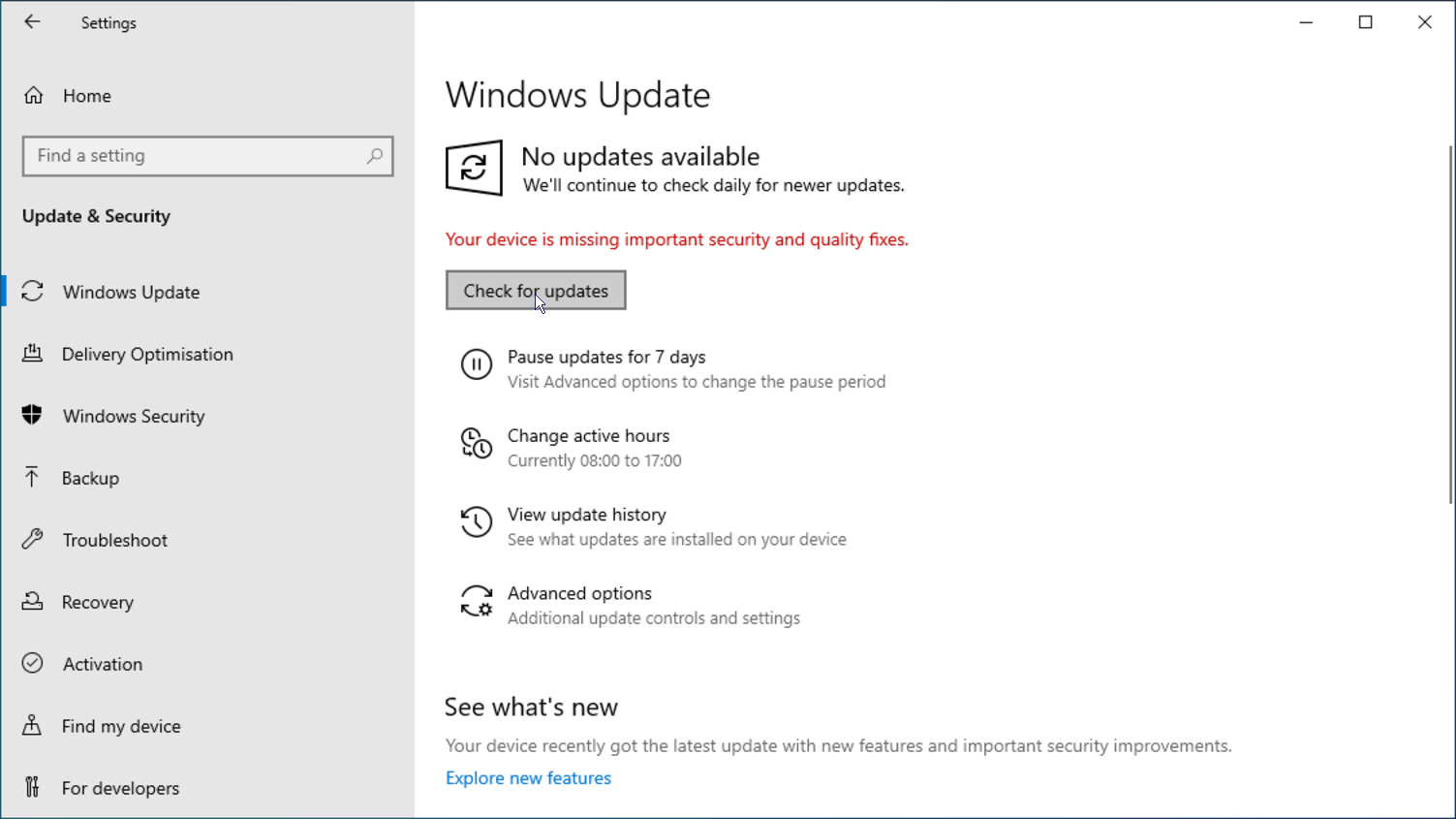The image size is (1456, 819).
Task: Click 'Currently 08:00 to 17:00' text
Action: (594, 460)
